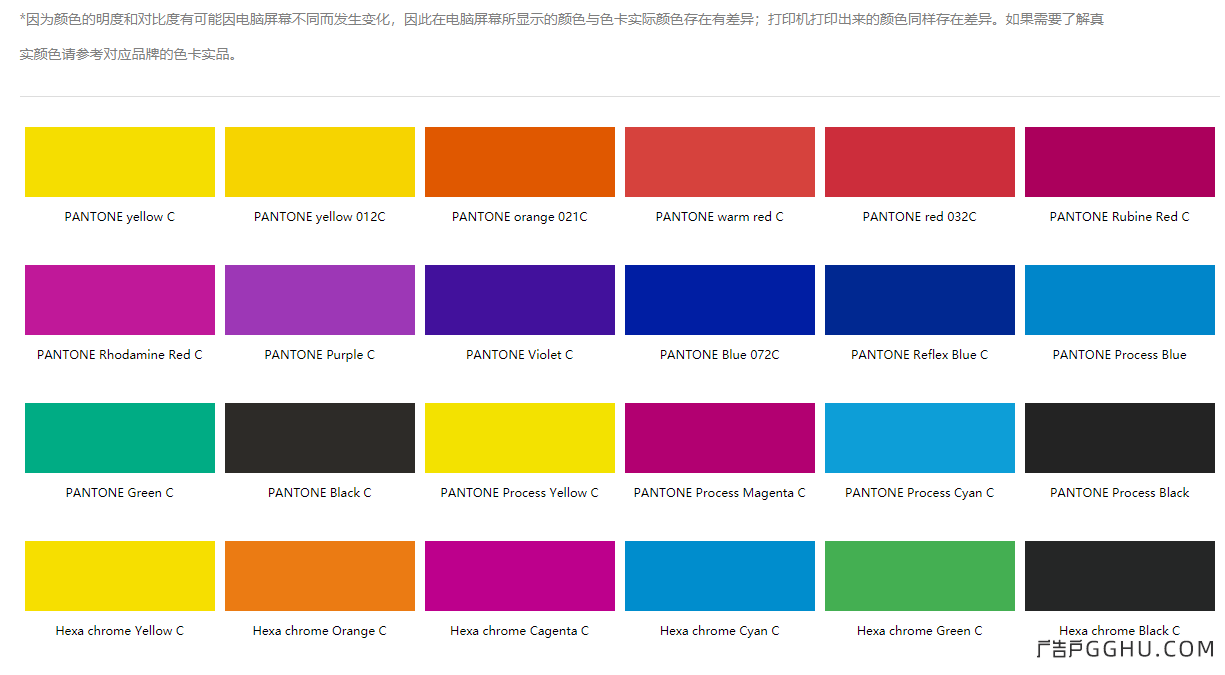Choose the Hexa chrome Cyan C swatch
The image size is (1225, 675).
720,576
